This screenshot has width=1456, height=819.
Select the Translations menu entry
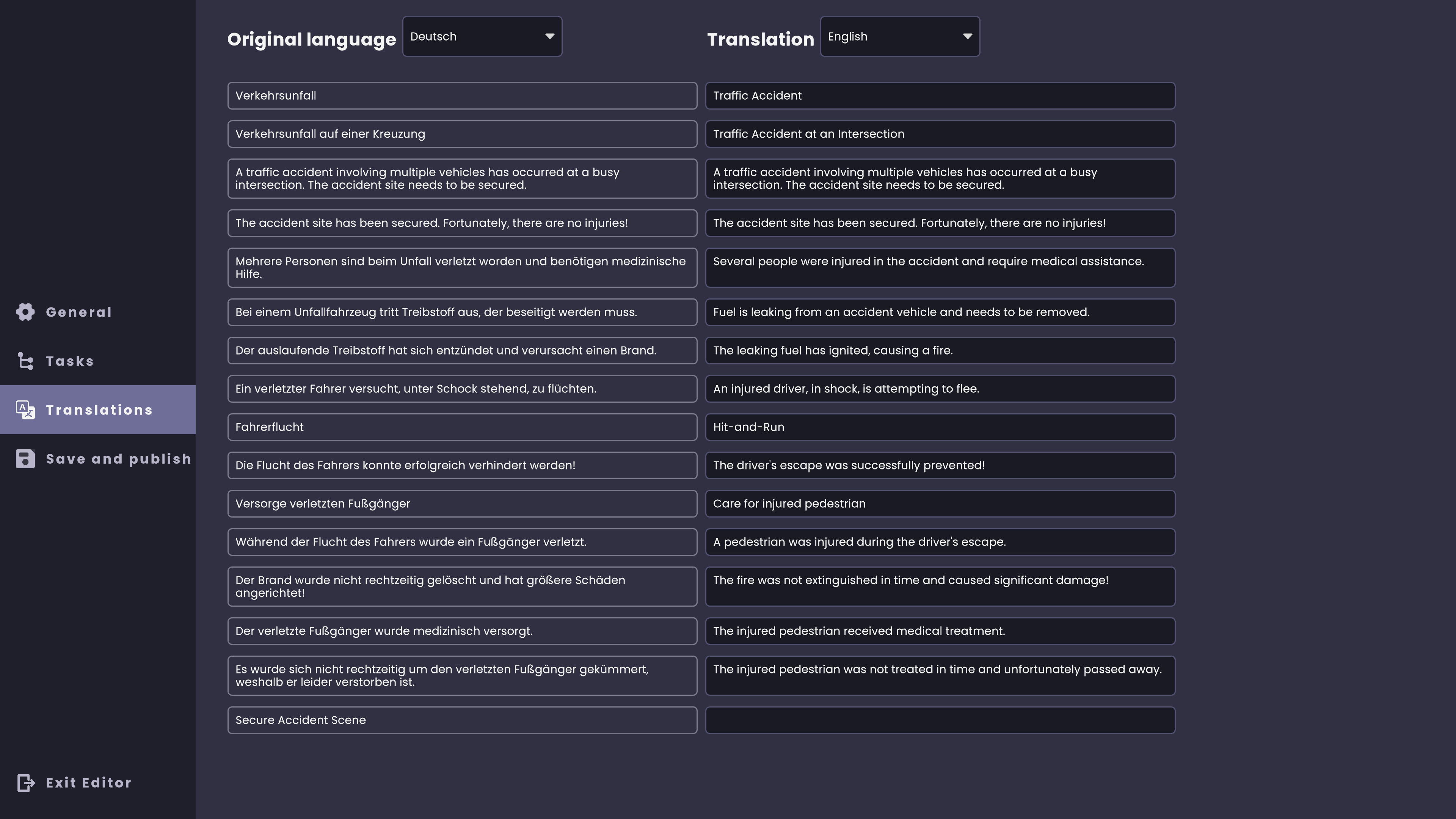coord(98,410)
